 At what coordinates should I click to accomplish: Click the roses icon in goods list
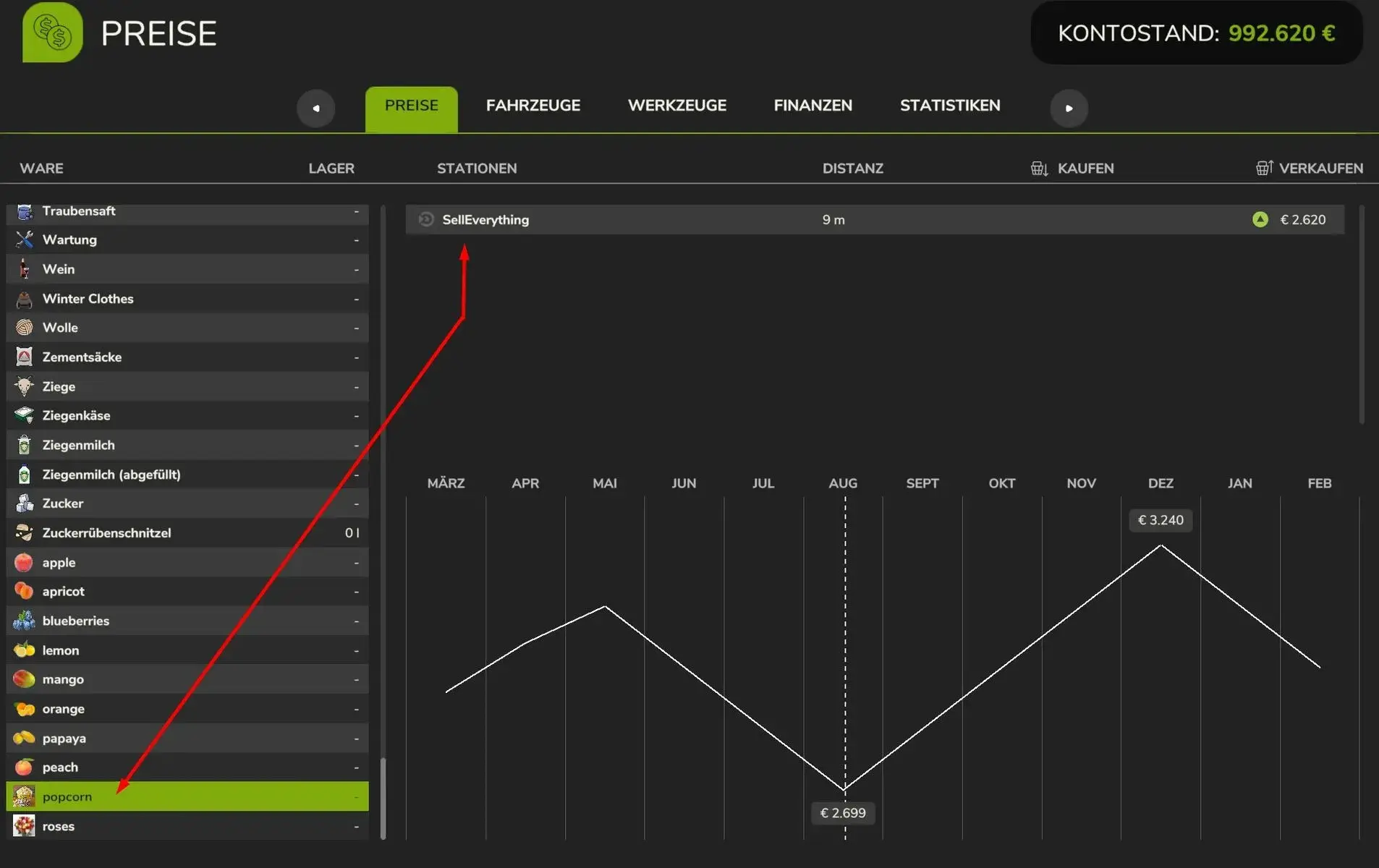tap(24, 826)
